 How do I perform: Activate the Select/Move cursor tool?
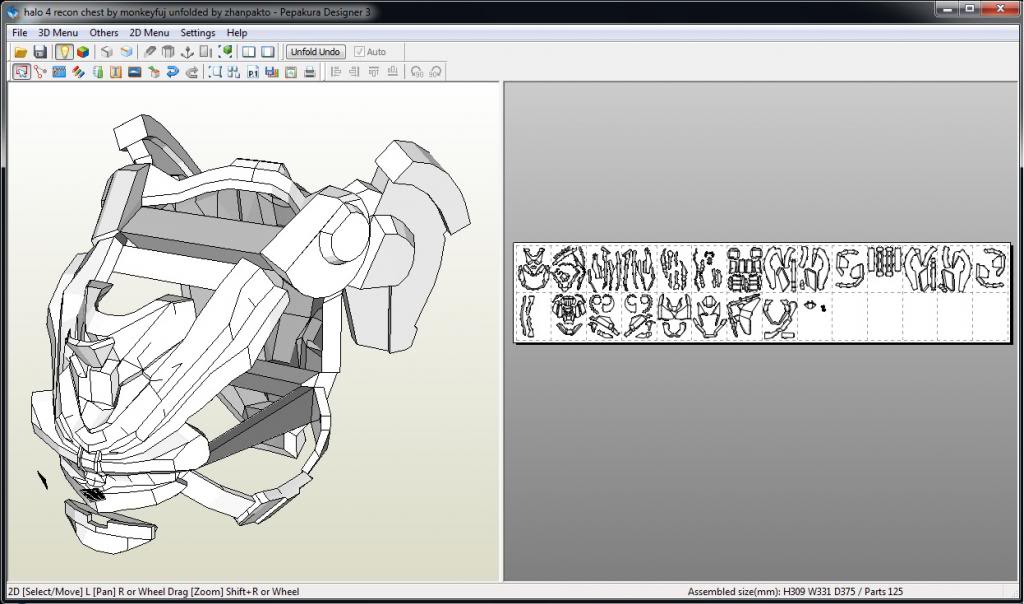pos(22,72)
